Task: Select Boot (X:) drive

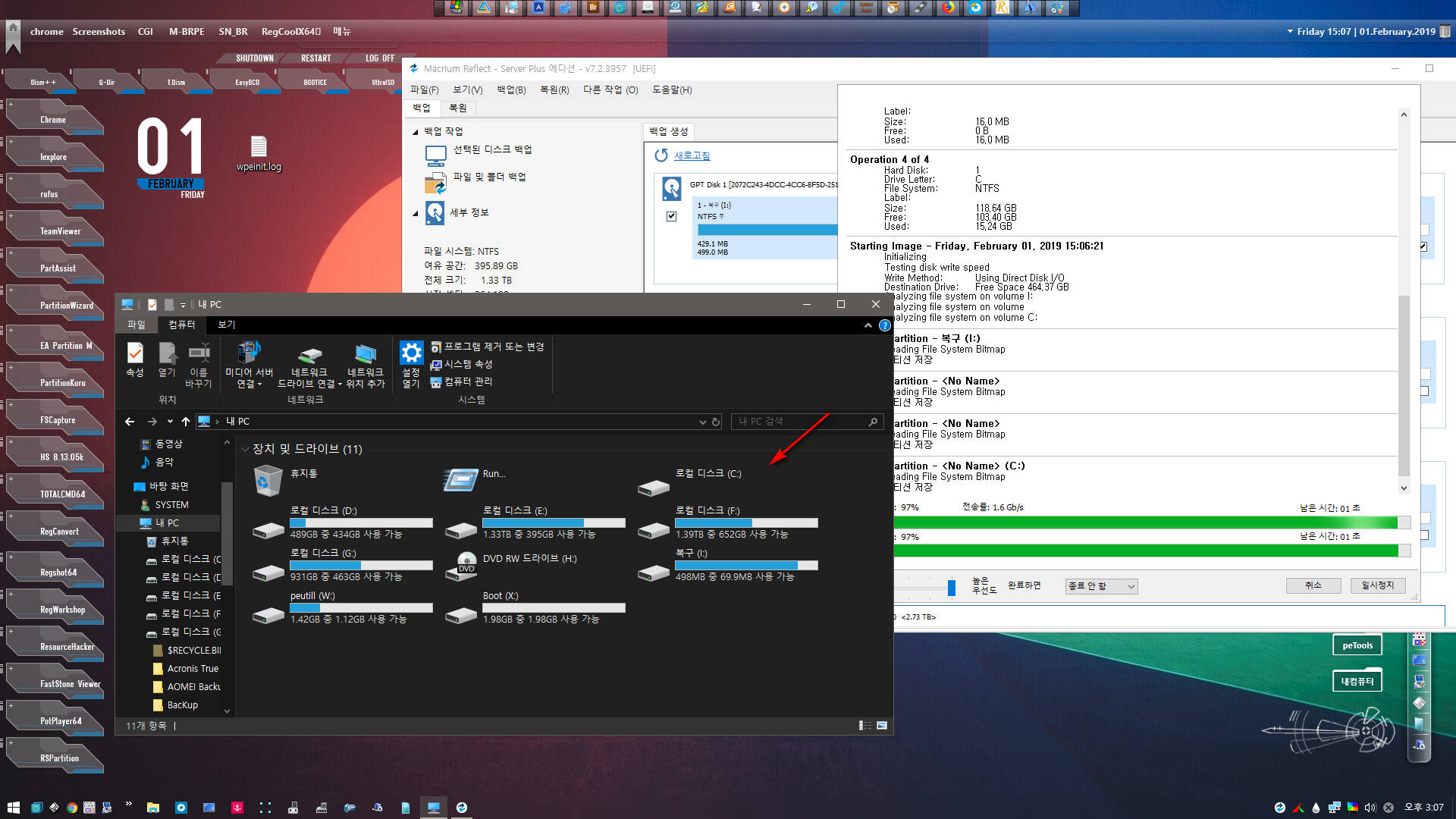Action: (535, 607)
